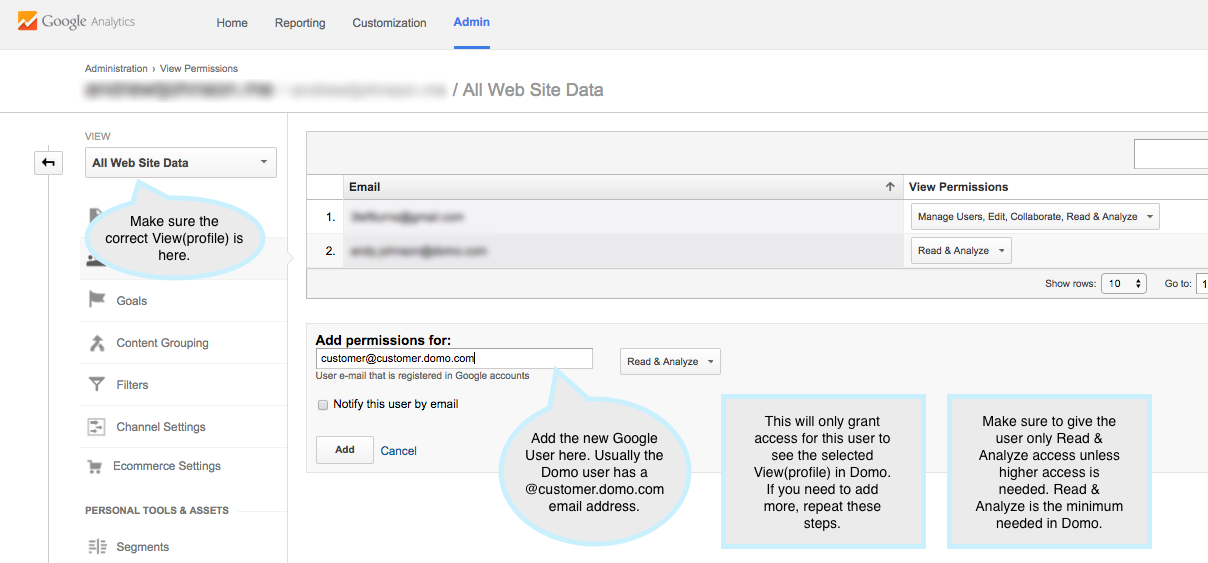Click the search box above the table
1208x563 pixels.
coord(1171,154)
